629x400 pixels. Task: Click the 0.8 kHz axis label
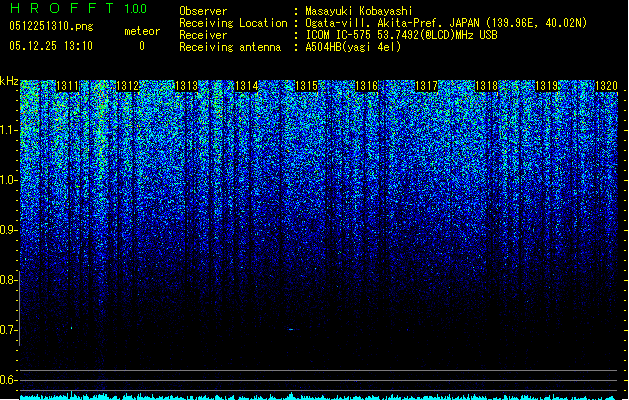click(8, 280)
